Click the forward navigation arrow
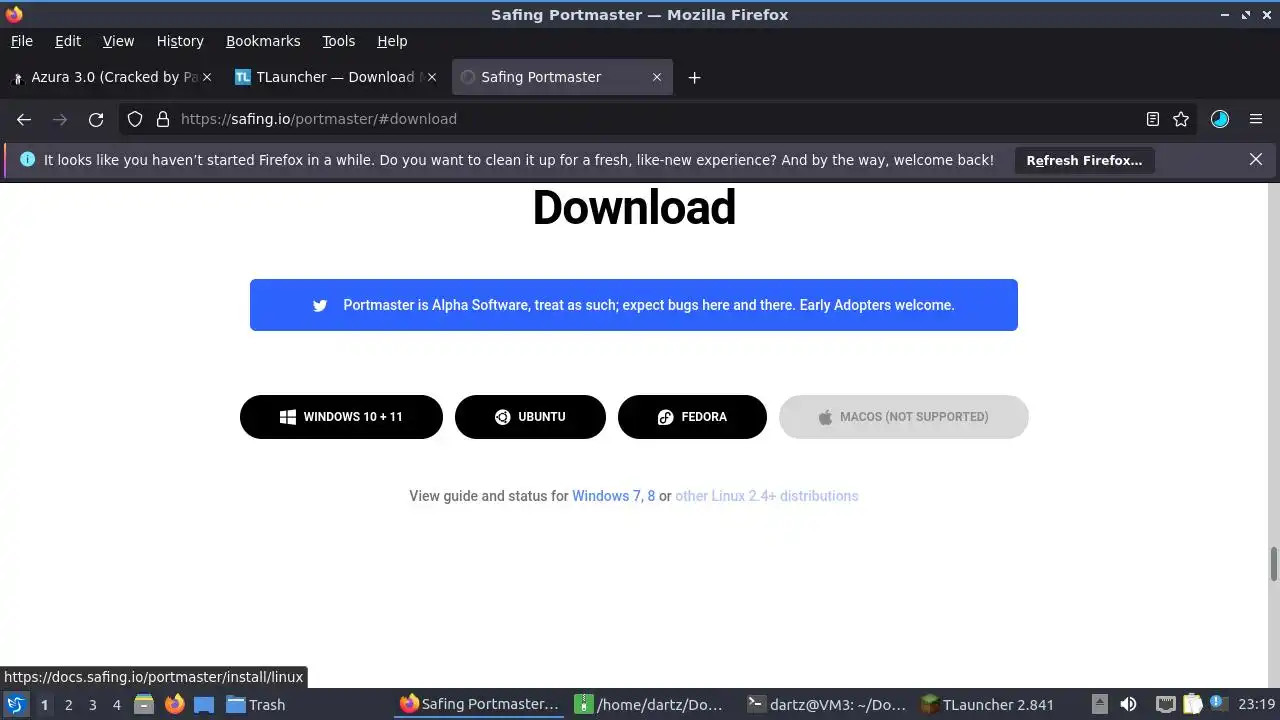The image size is (1280, 720). (x=60, y=119)
